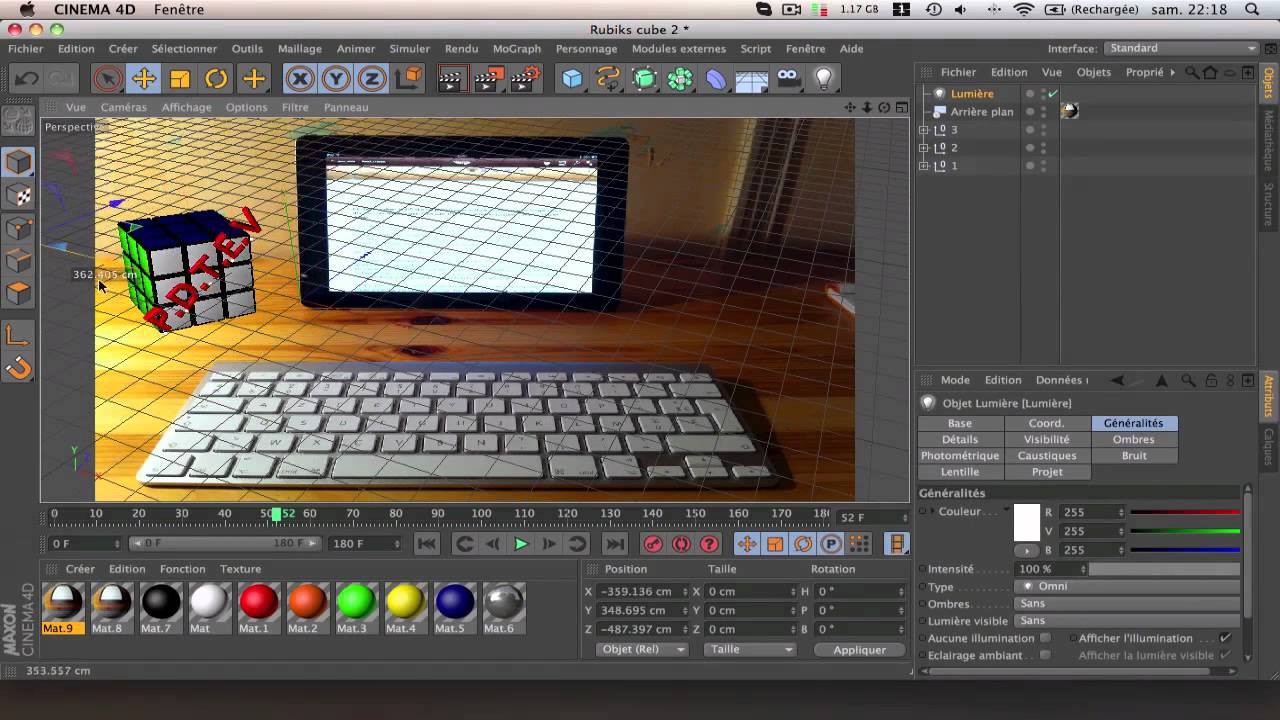1280x720 pixels.
Task: Enable the Eclairage ambiant checkbox
Action: 1045,655
